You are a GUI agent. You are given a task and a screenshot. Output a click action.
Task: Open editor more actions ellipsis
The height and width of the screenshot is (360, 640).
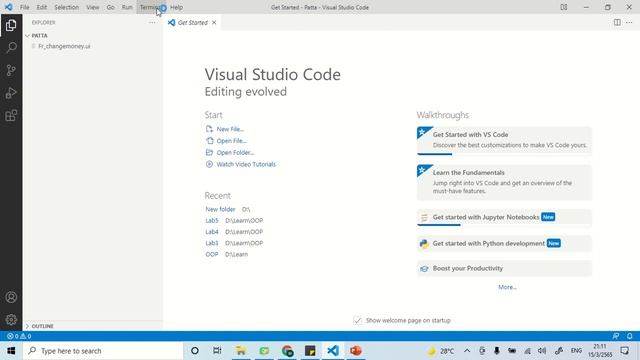click(x=629, y=22)
